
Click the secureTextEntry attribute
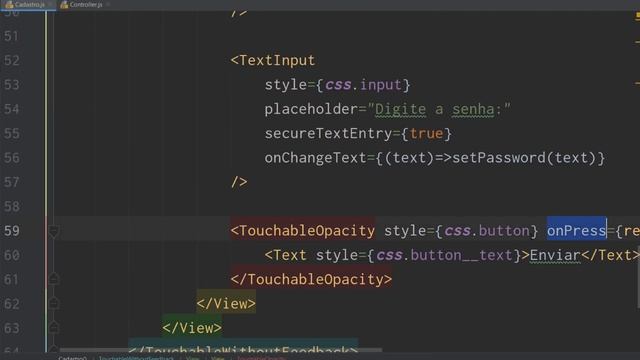(x=328, y=133)
